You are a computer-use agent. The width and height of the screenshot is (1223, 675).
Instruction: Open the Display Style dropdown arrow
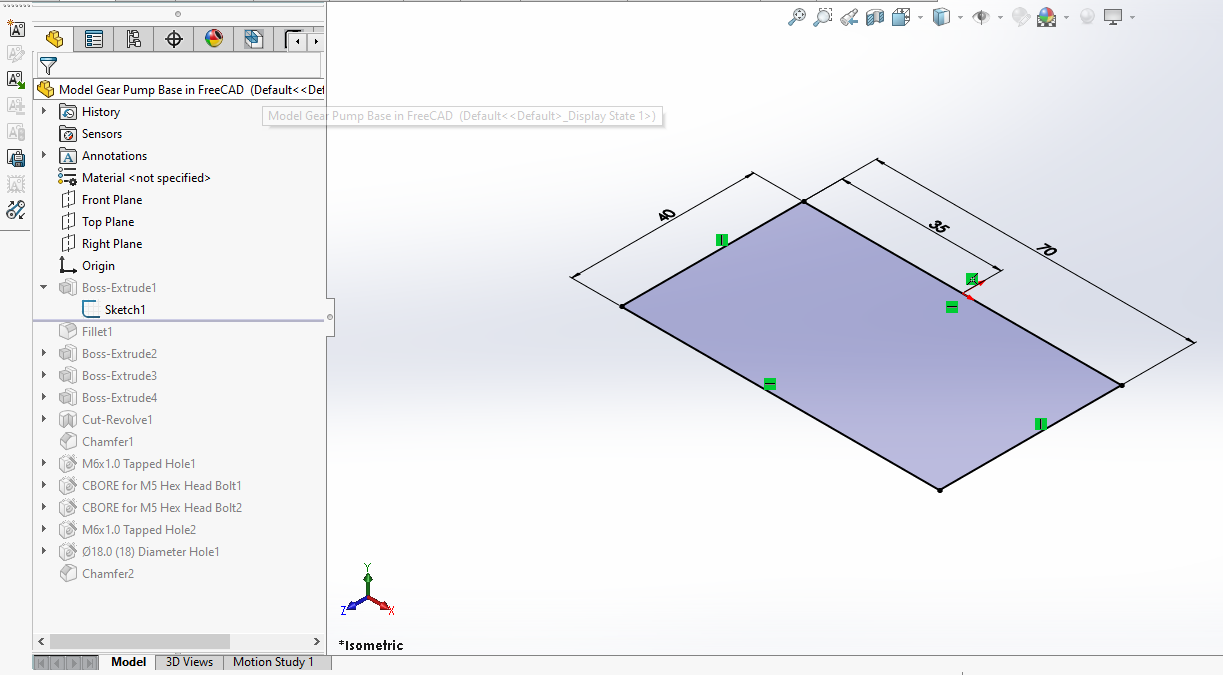click(960, 17)
